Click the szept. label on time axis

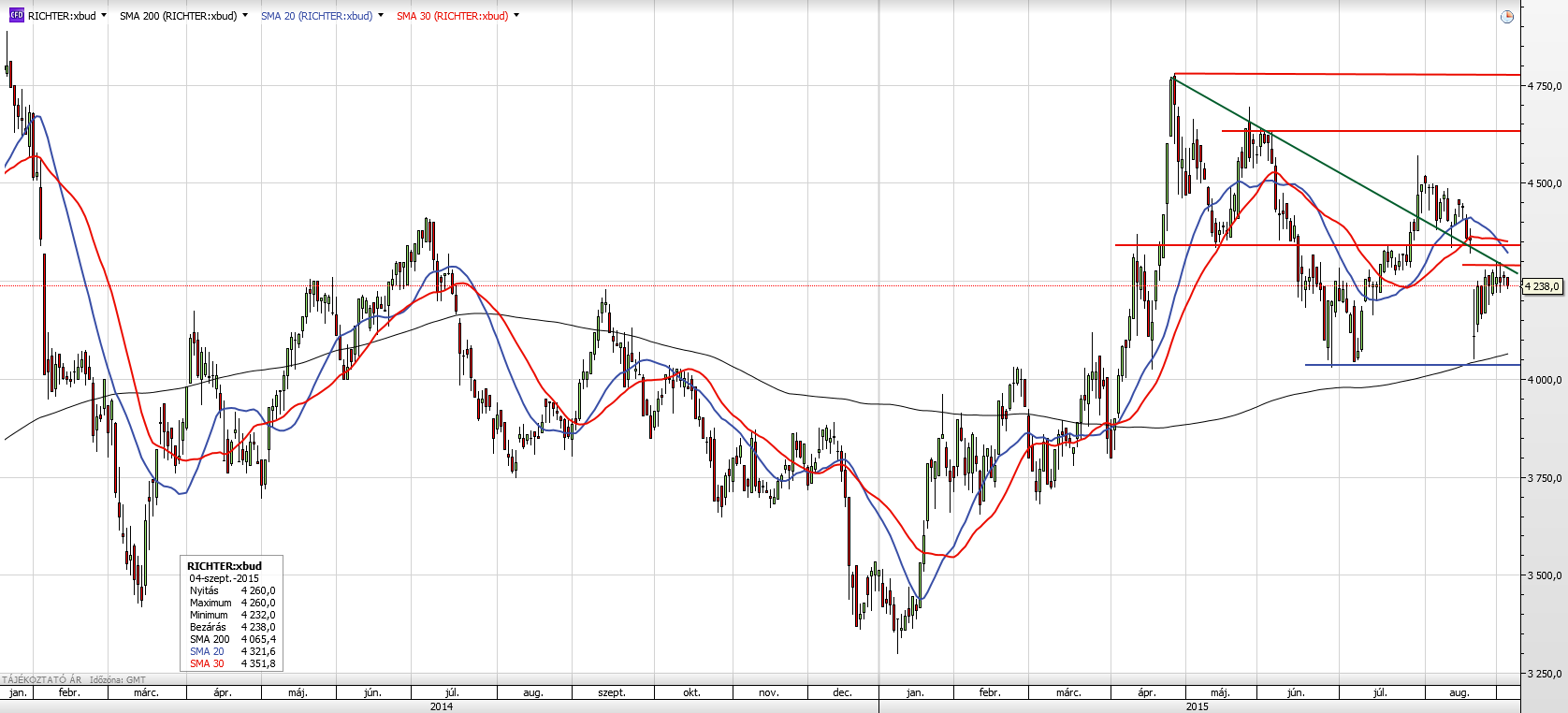612,693
